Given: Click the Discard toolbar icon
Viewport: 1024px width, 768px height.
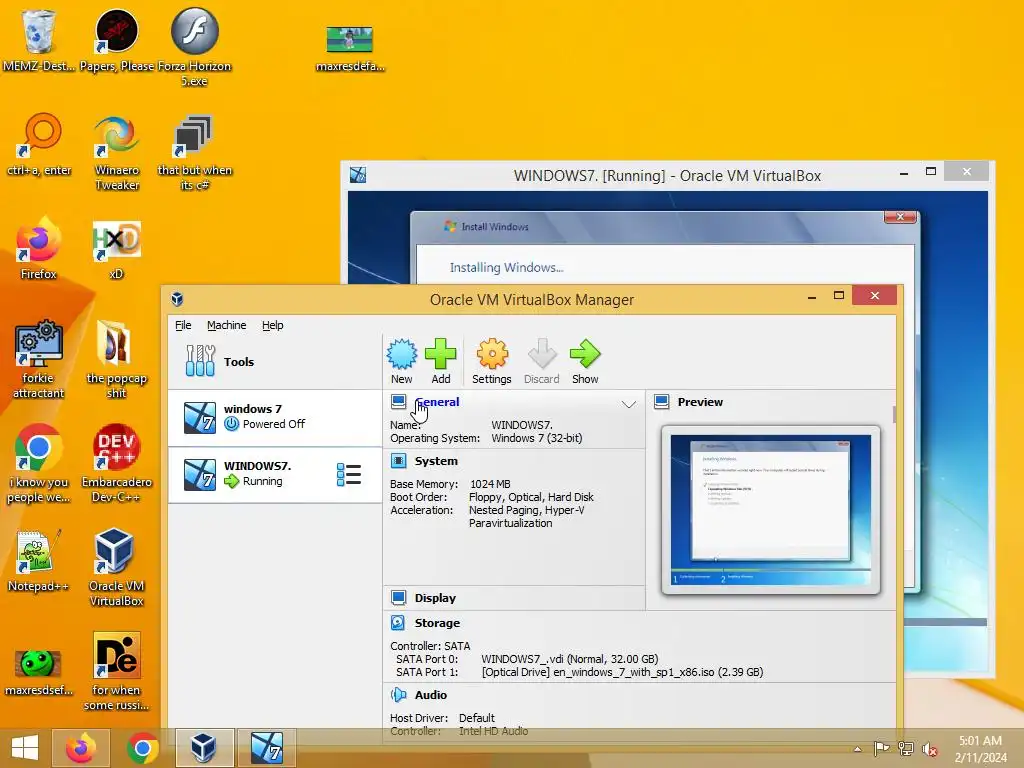Looking at the screenshot, I should 541,355.
